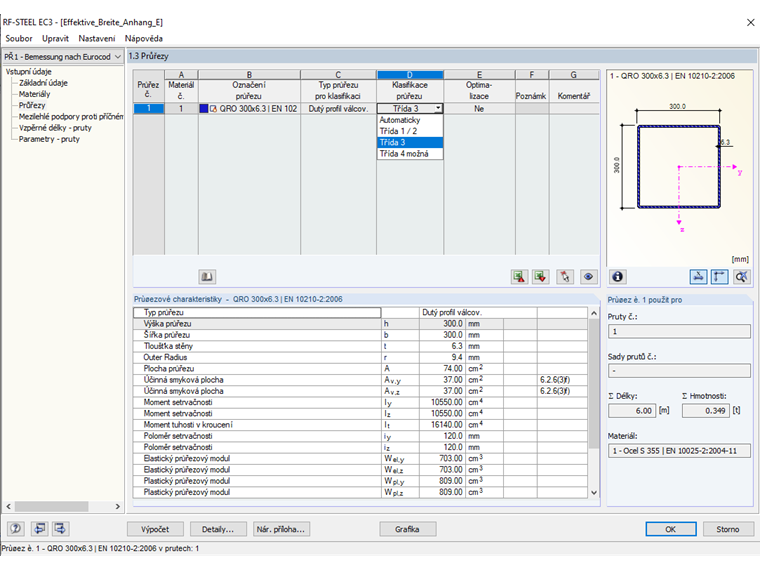Click the row header 1 in Průřez č.

coord(148,109)
